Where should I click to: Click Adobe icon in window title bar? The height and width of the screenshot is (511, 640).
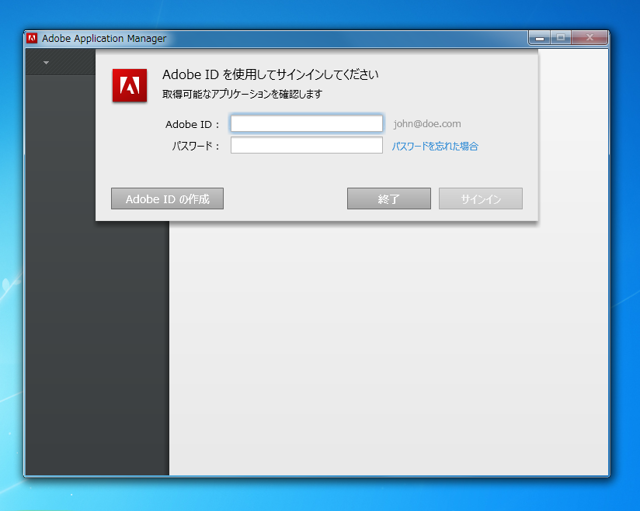[x=32, y=38]
